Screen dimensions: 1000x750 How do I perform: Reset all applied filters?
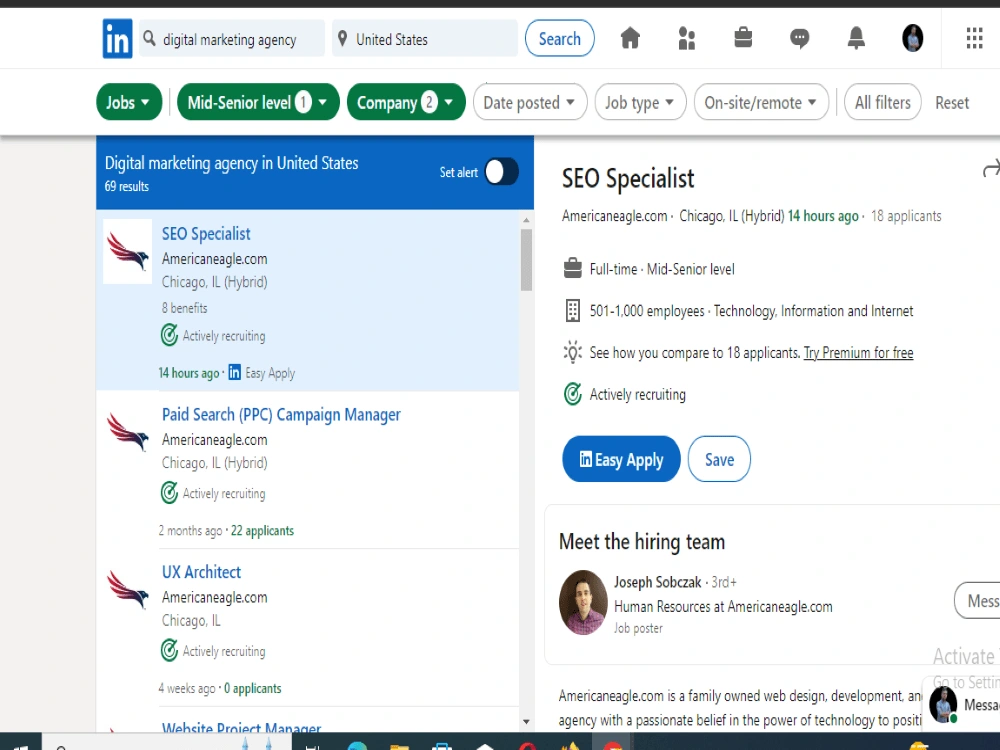point(952,103)
